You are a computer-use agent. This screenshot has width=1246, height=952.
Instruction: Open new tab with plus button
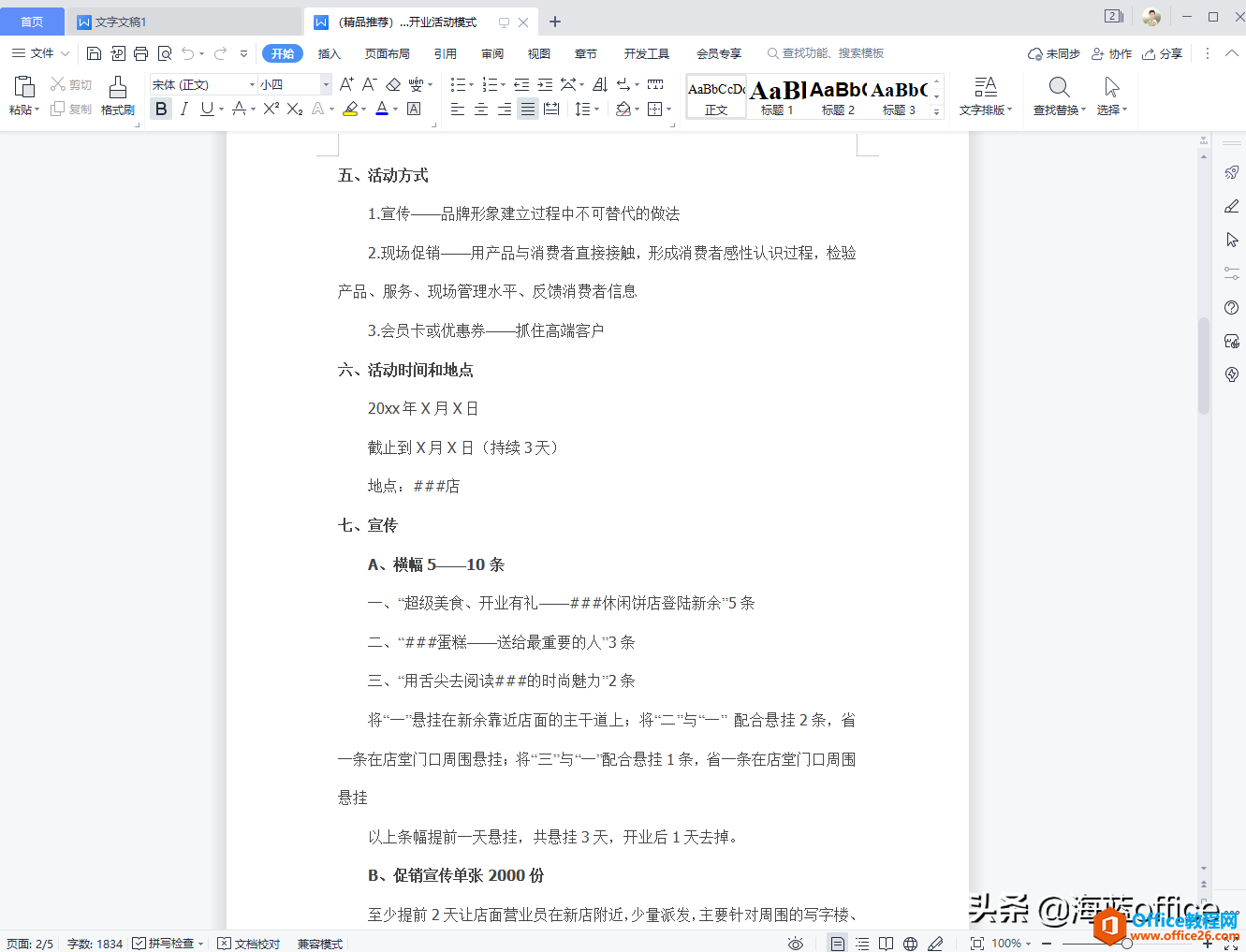(x=555, y=22)
